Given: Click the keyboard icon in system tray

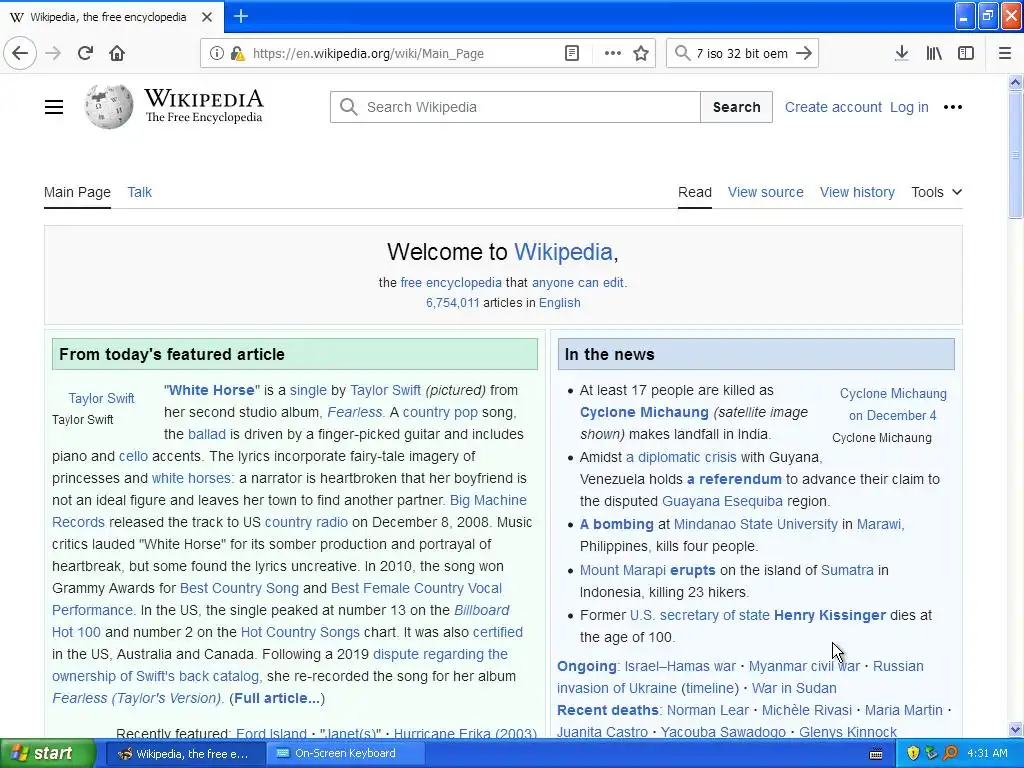Looking at the screenshot, I should click(x=876, y=754).
